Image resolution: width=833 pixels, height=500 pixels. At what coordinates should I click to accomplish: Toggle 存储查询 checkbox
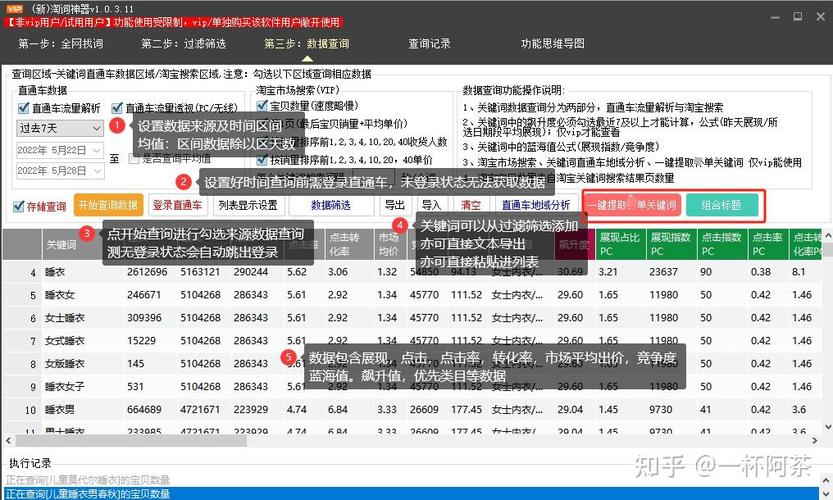pos(19,206)
